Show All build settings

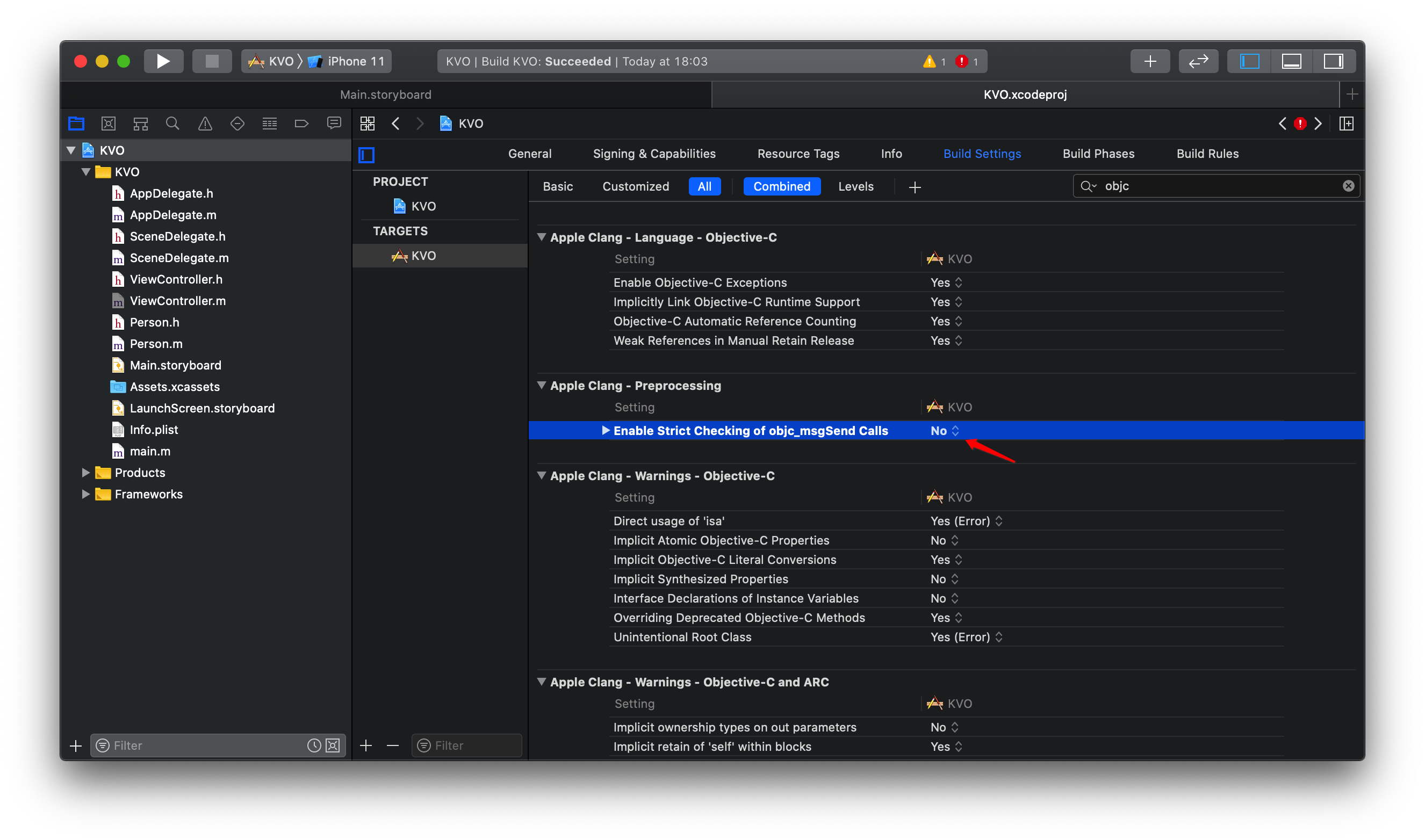[x=704, y=186]
